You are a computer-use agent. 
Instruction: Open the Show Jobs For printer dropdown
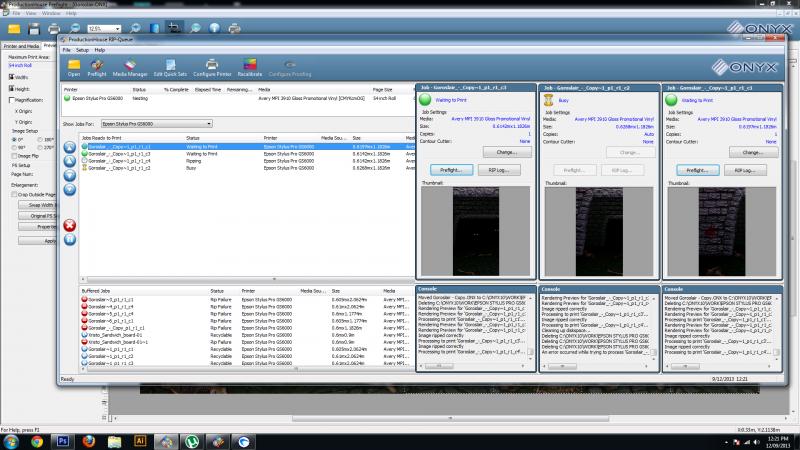(x=156, y=124)
